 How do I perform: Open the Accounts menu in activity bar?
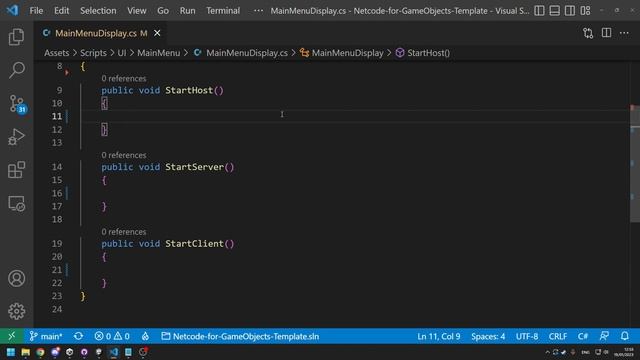[16, 278]
